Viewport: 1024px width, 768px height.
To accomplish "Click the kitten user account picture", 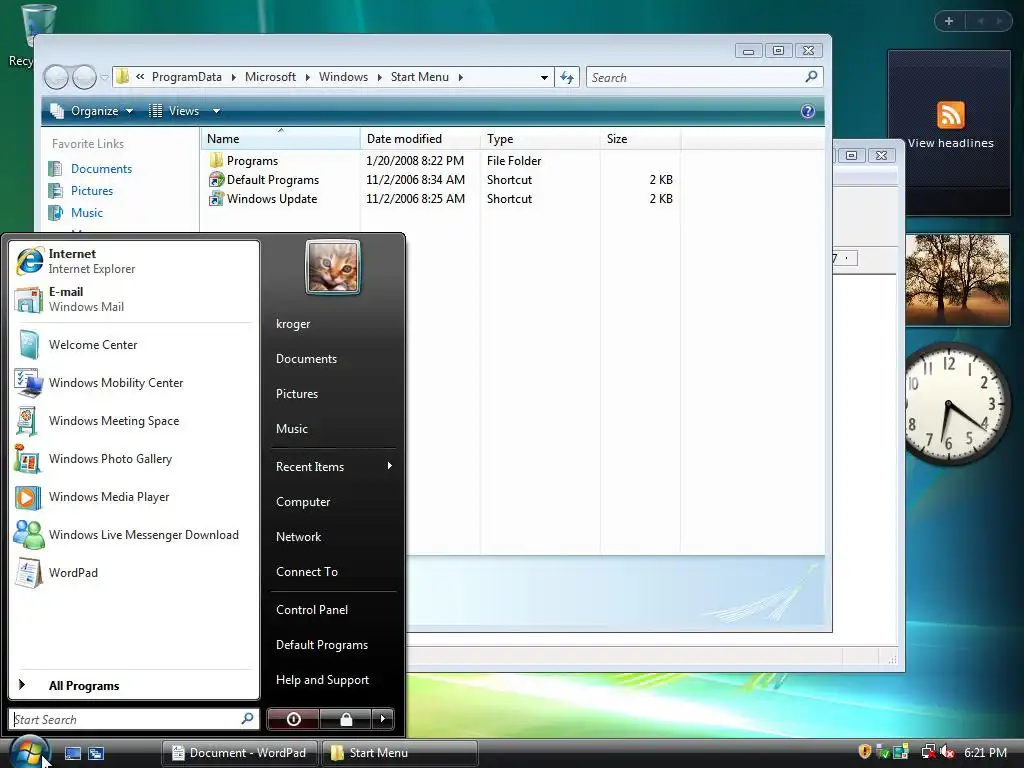I will (333, 267).
